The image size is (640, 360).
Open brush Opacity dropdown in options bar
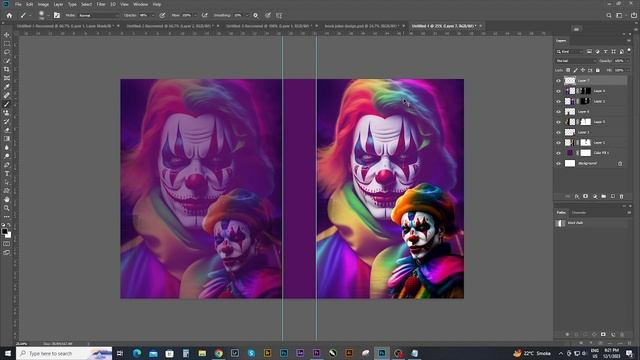click(x=153, y=16)
